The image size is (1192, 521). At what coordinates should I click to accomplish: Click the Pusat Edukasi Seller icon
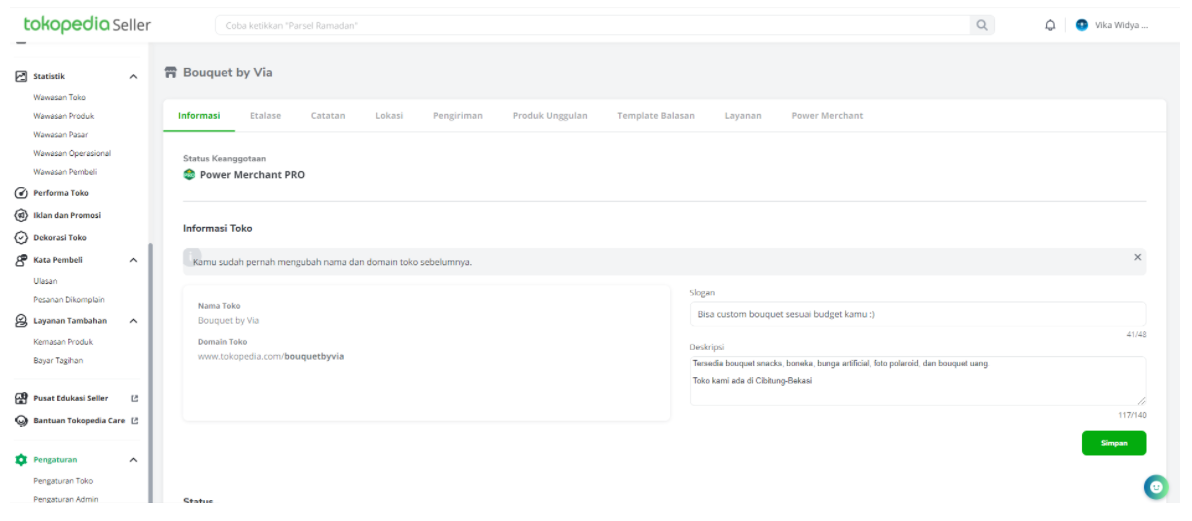tap(21, 398)
